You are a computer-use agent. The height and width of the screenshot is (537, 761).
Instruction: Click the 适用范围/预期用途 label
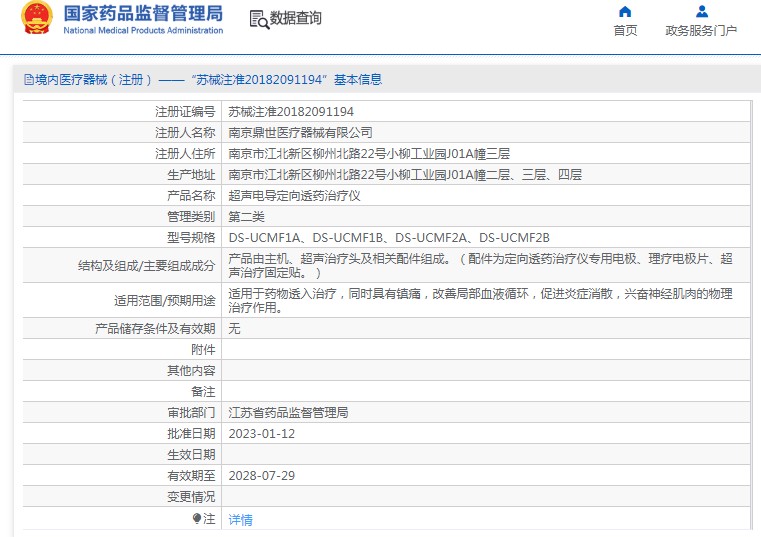(165, 301)
